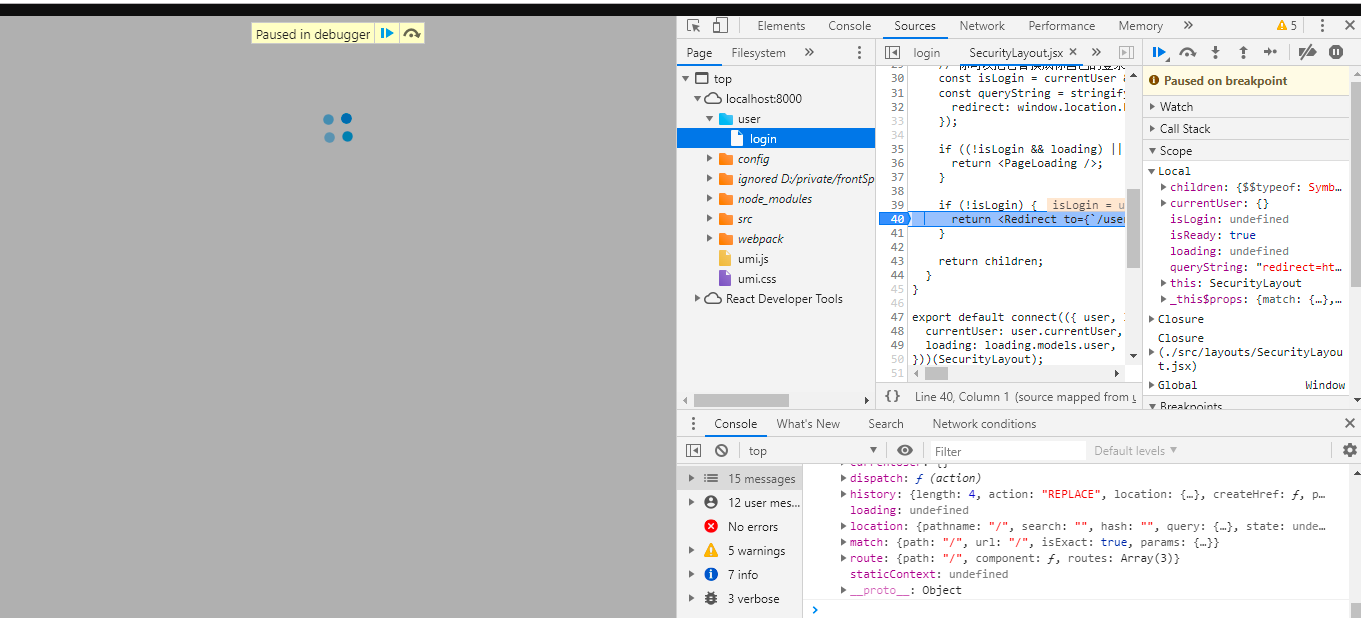Open the Memory tab
Image resolution: width=1361 pixels, height=618 pixels.
1140,26
